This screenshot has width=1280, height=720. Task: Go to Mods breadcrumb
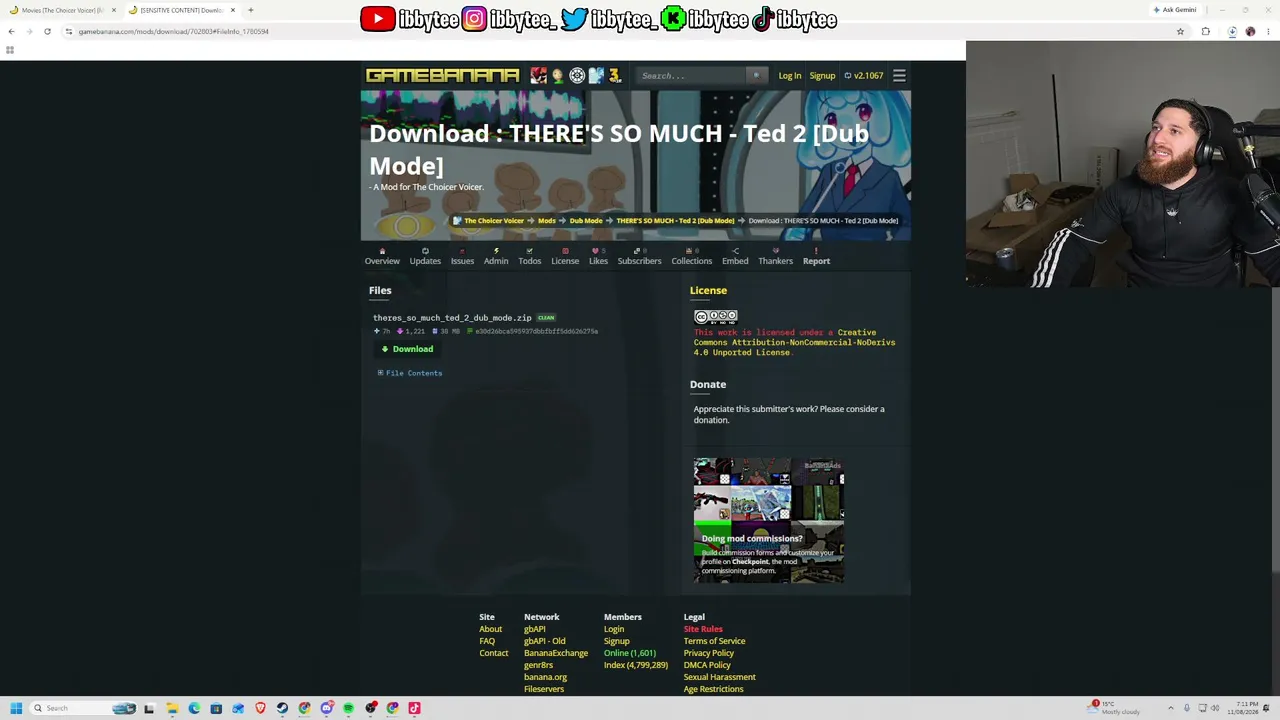pos(547,221)
